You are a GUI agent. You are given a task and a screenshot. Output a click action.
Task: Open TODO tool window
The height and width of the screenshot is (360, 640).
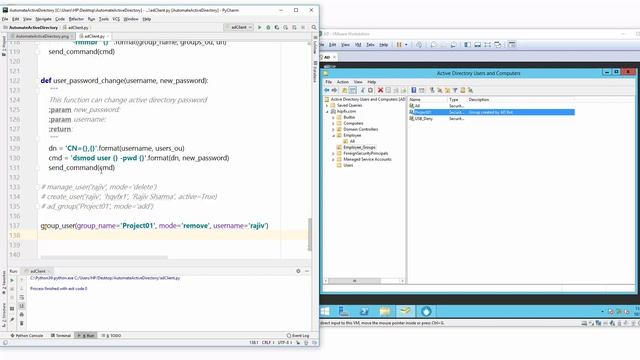click(111, 336)
